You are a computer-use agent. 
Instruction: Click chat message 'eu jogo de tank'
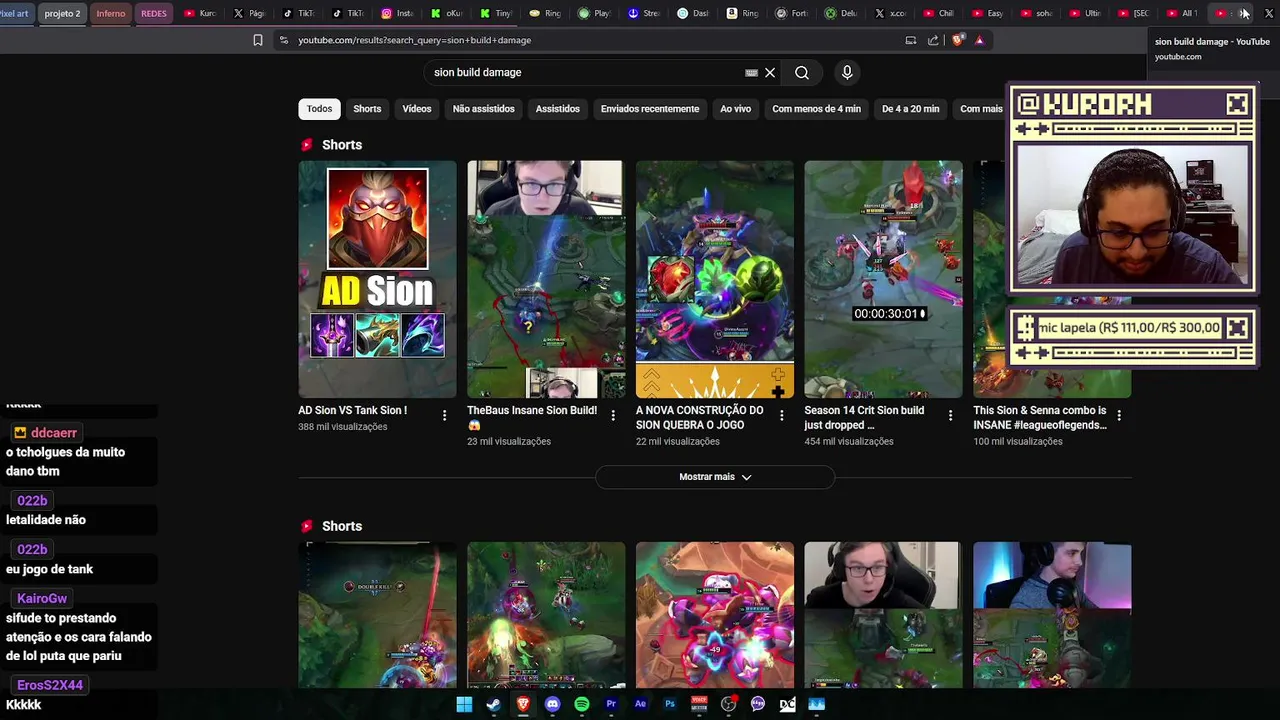tap(49, 569)
